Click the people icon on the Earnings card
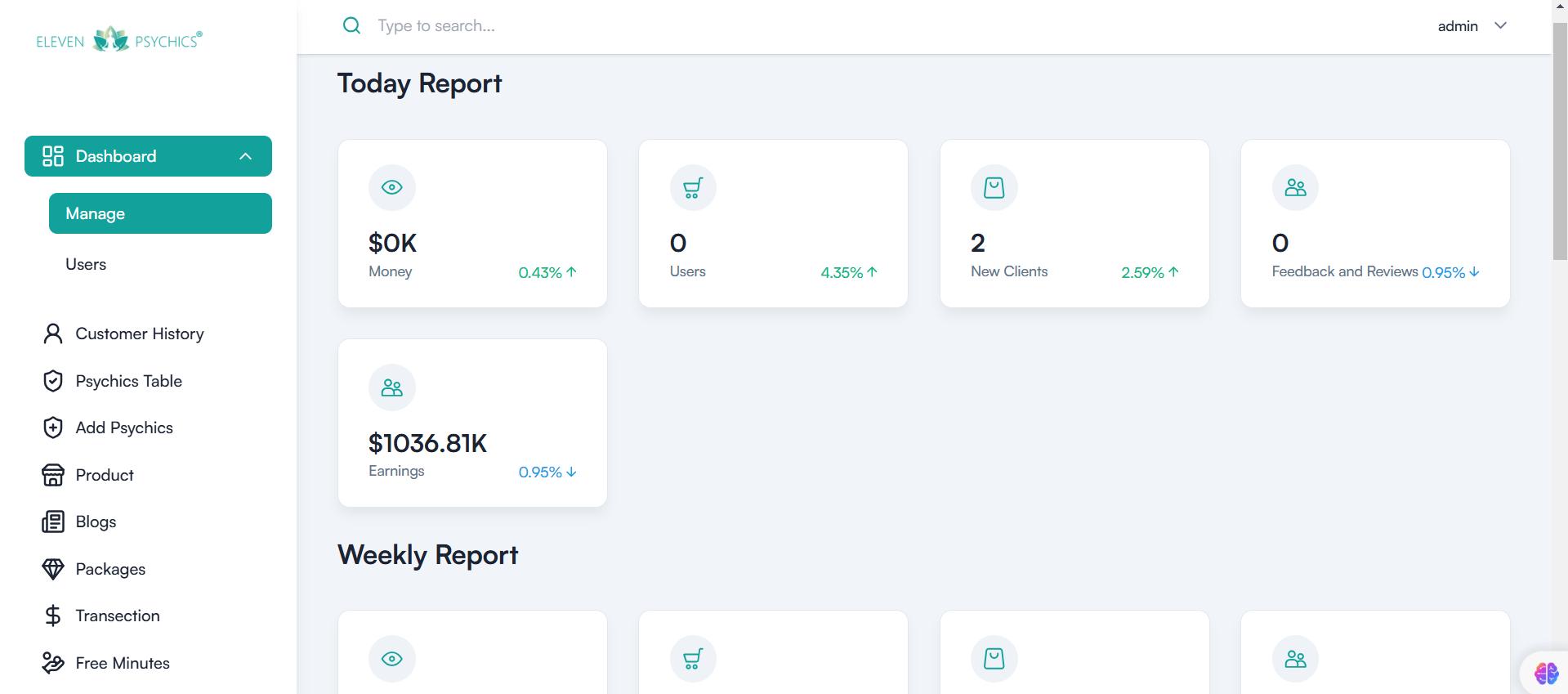 pos(392,387)
